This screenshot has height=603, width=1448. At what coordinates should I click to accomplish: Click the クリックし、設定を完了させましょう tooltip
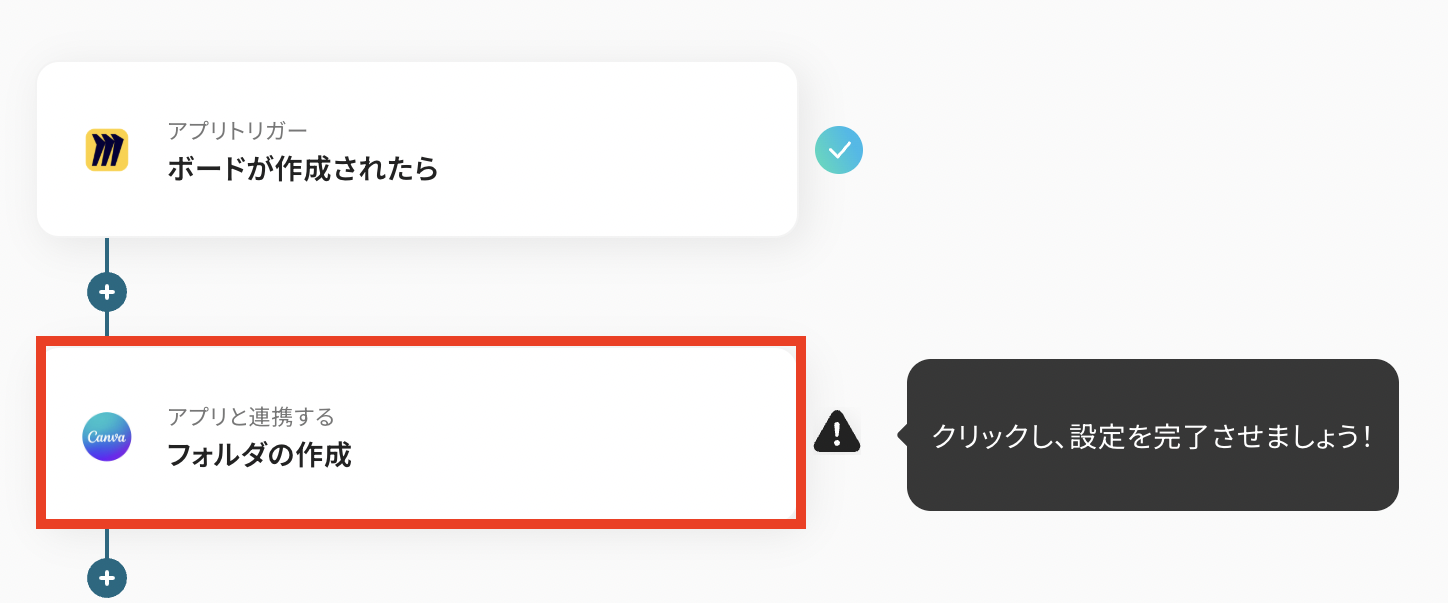point(1151,436)
